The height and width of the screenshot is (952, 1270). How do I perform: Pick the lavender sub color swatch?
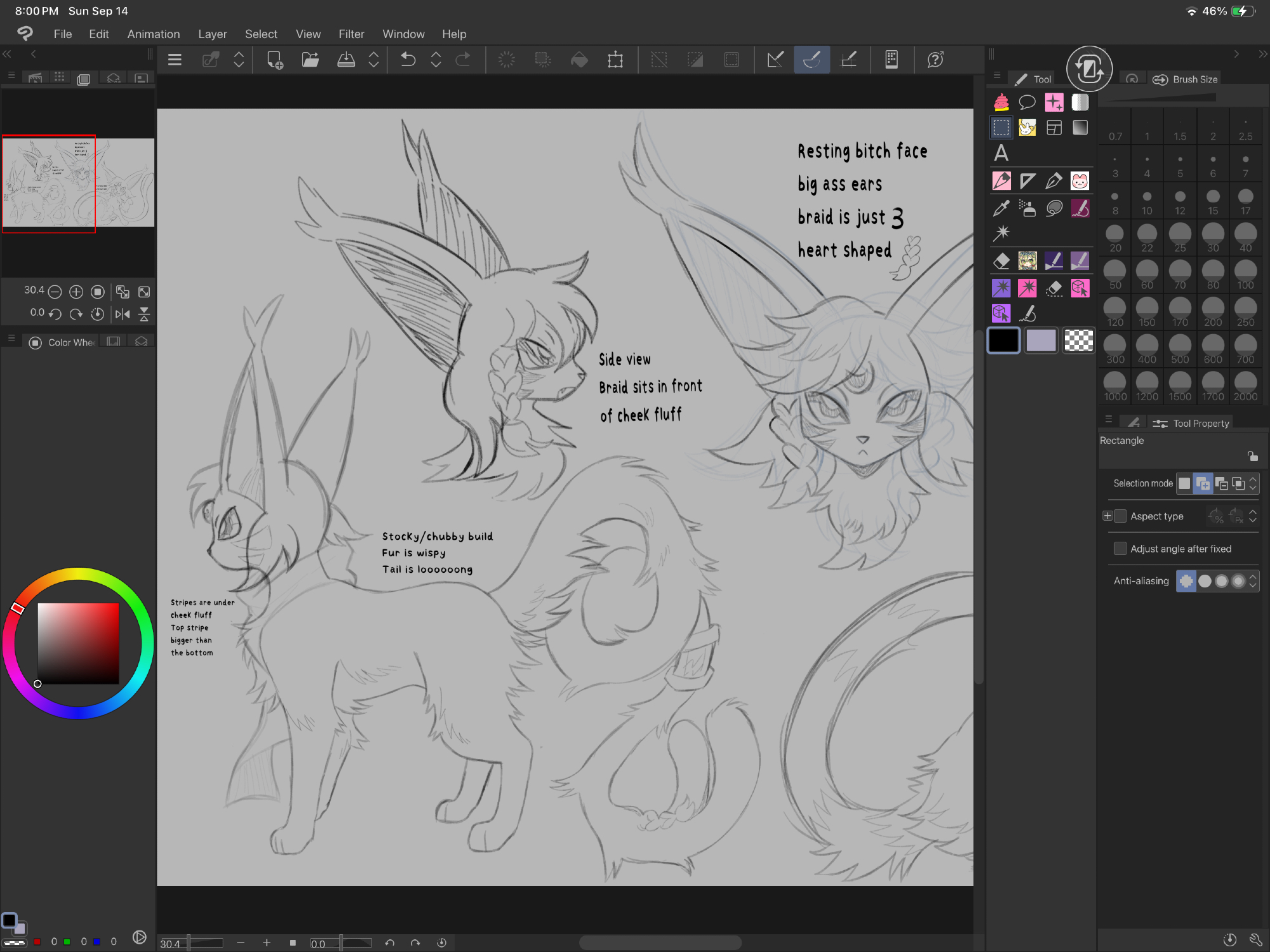tap(1041, 340)
